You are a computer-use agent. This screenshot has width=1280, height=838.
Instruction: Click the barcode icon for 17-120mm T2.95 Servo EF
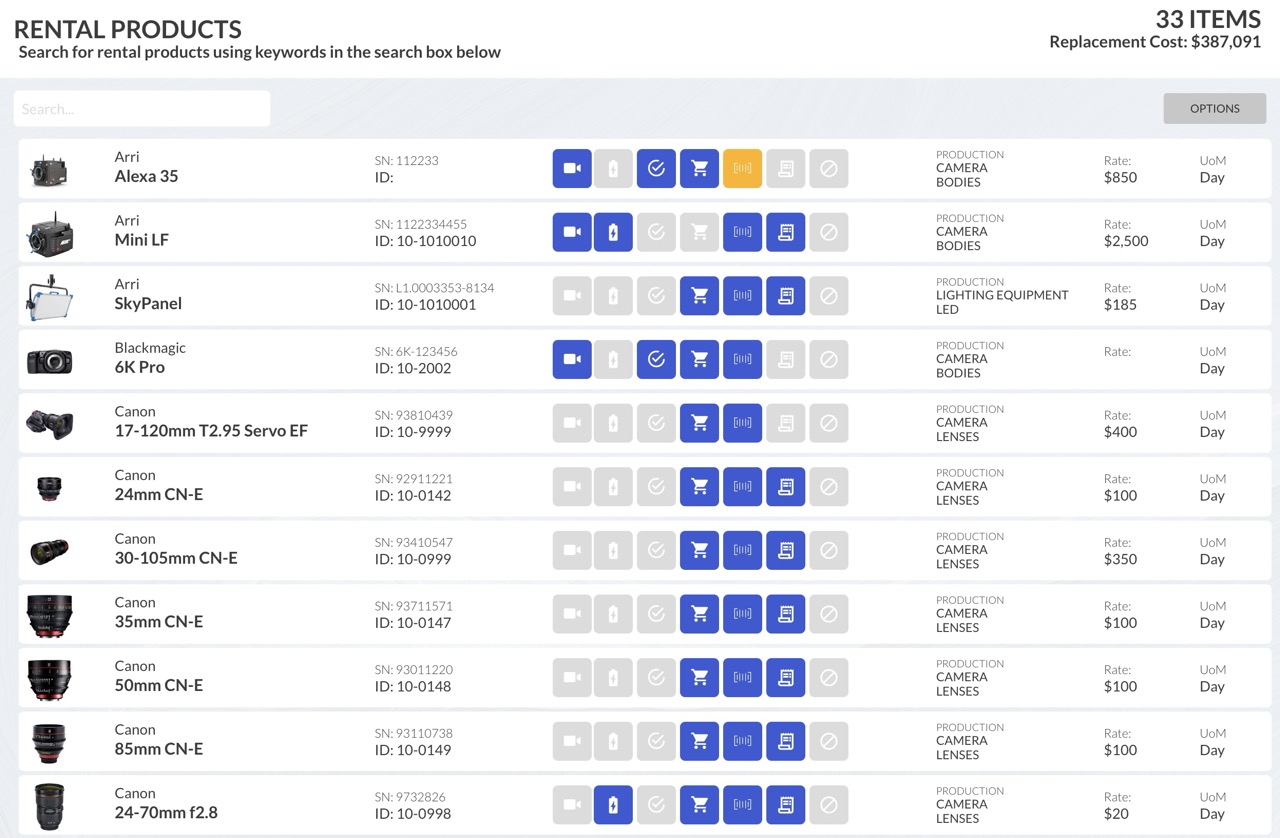pyautogui.click(x=742, y=423)
